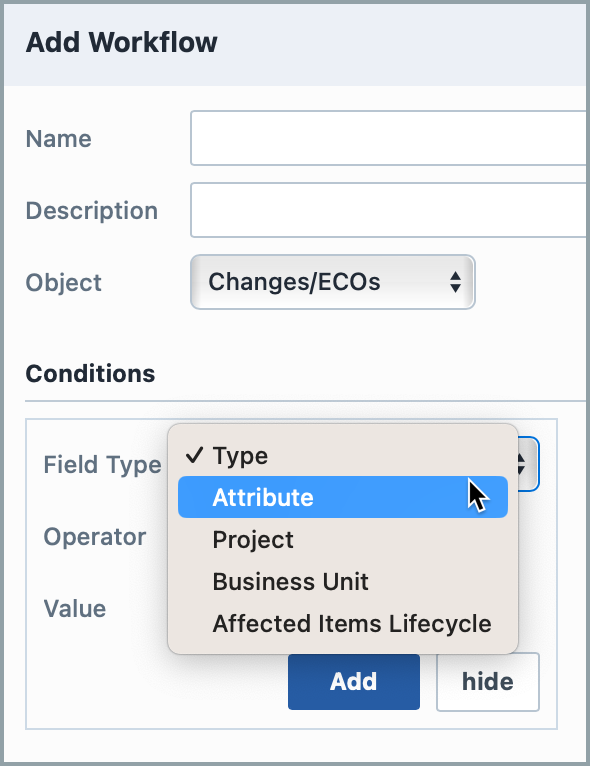The width and height of the screenshot is (590, 766).
Task: Click the Name label
Action: tap(59, 139)
